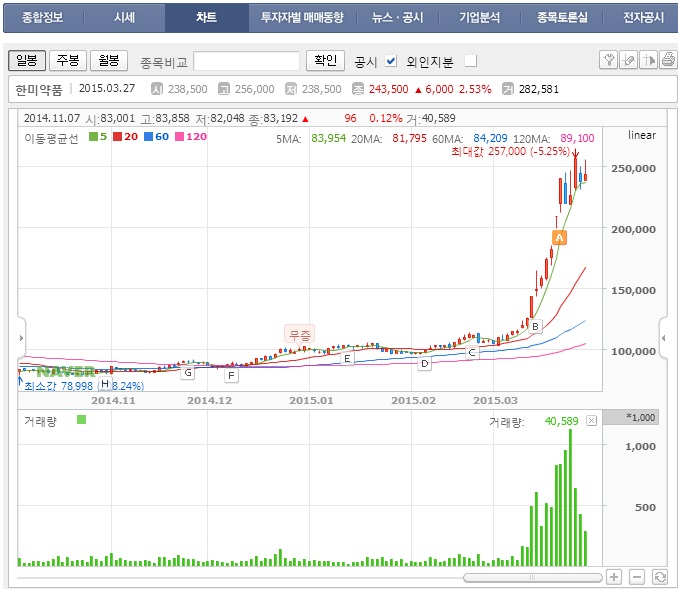
Task: Click the linear scale selector
Action: [x=642, y=135]
